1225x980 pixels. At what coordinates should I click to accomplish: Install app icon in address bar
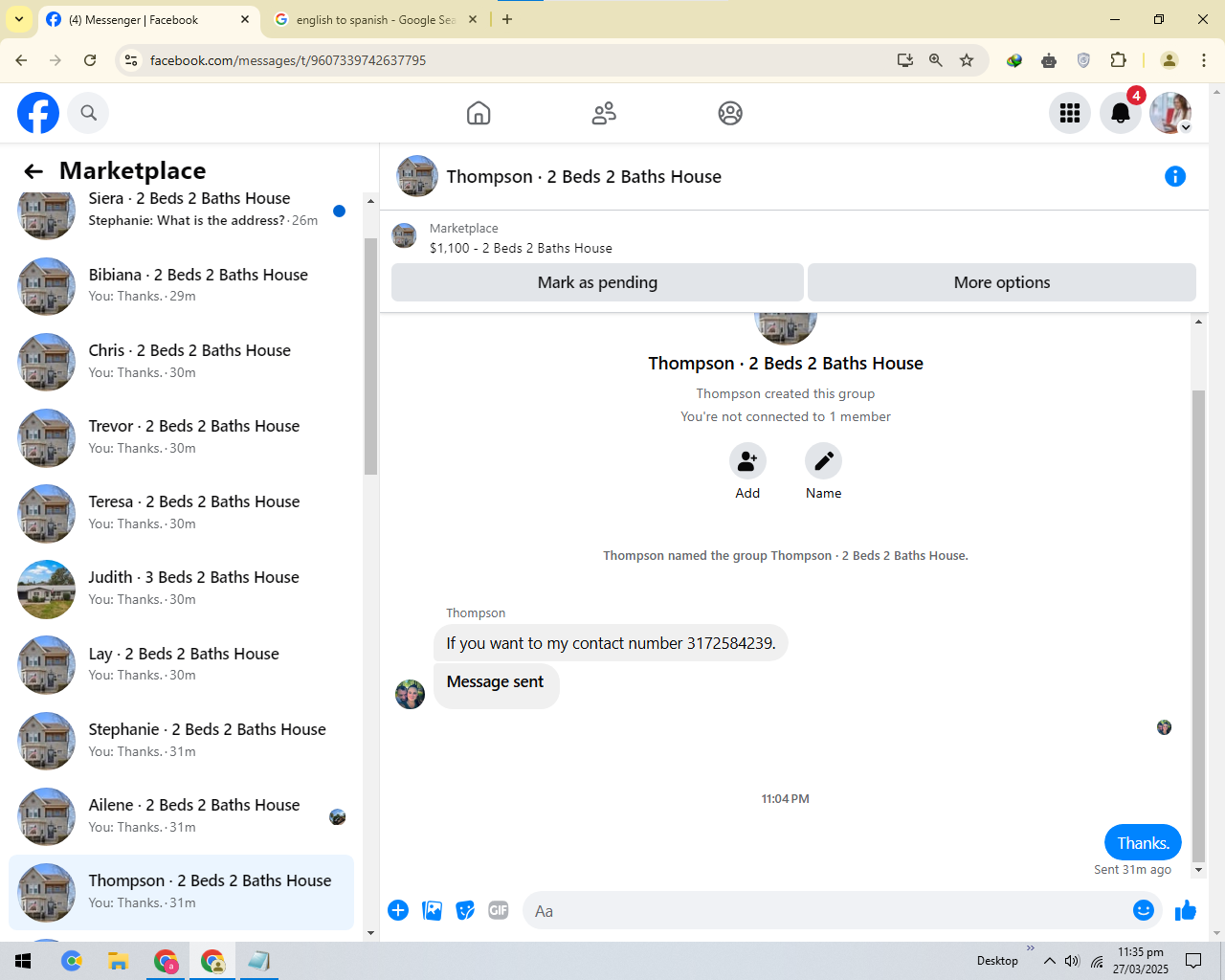[904, 60]
